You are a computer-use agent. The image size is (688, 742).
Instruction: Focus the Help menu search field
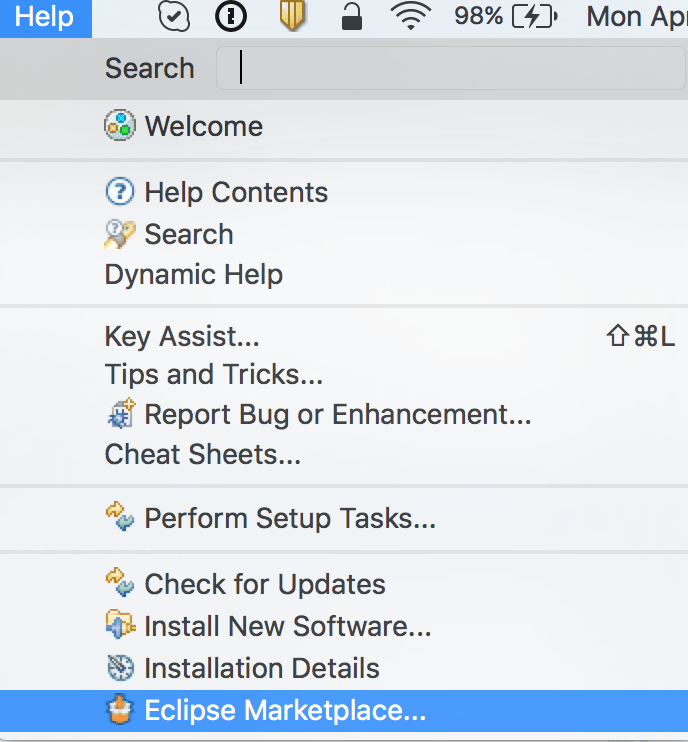tap(450, 68)
